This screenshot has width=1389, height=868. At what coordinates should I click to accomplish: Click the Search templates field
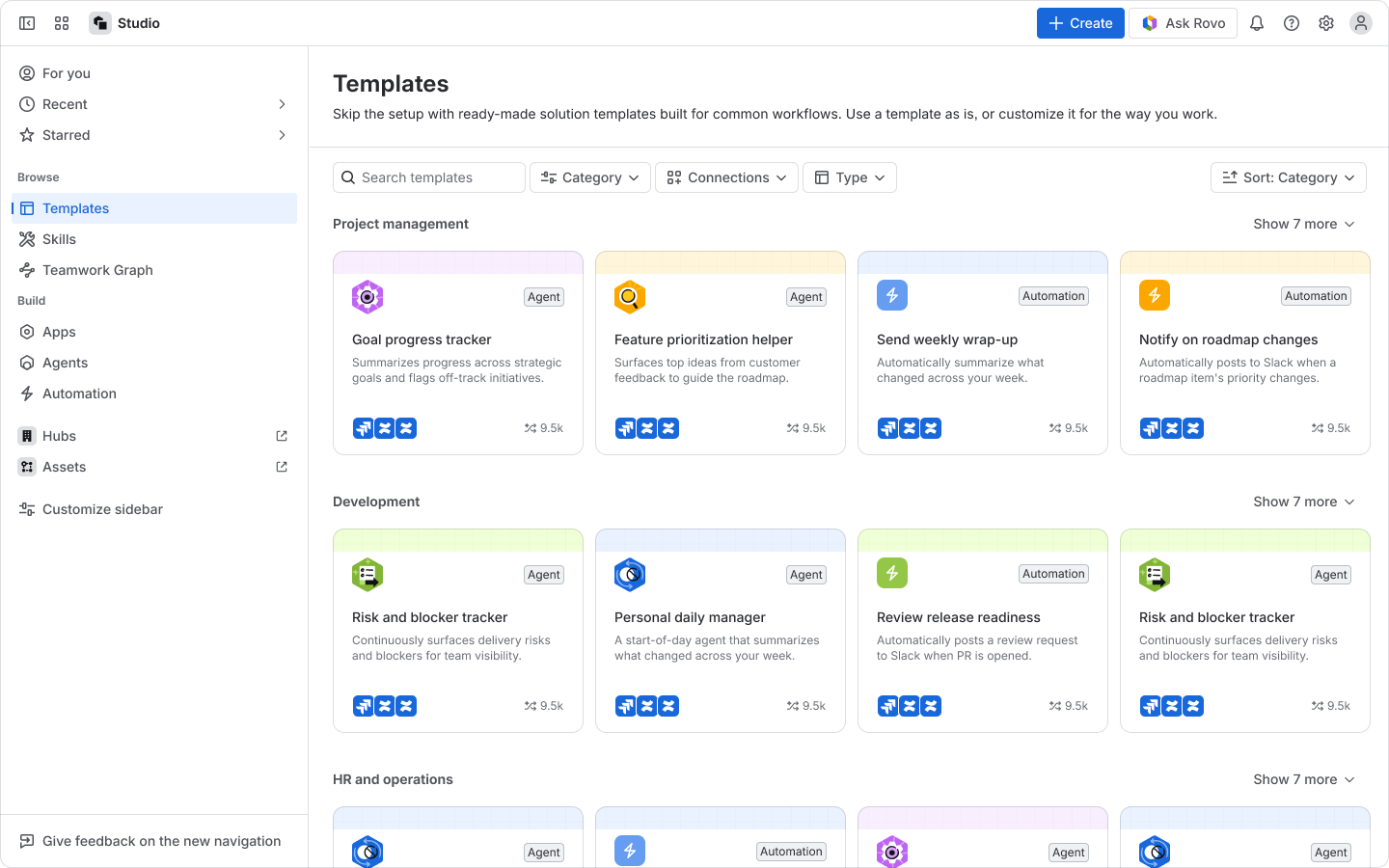[x=429, y=177]
